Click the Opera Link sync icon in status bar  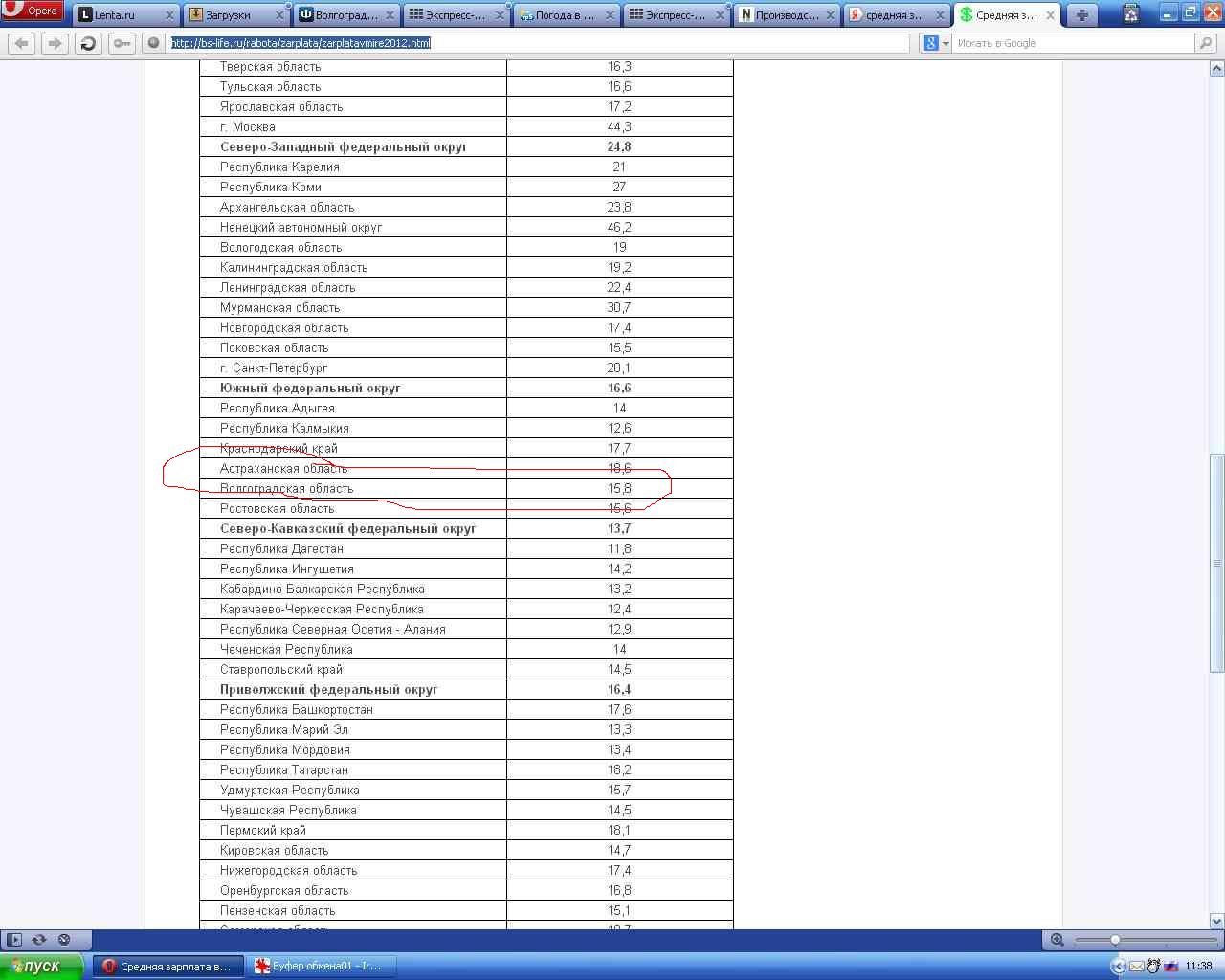(39, 940)
